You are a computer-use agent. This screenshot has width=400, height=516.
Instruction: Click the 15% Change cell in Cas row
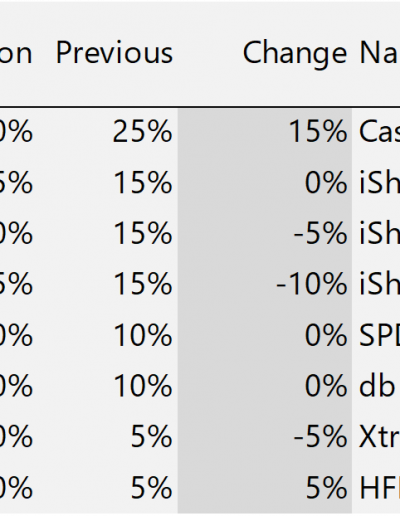(x=318, y=131)
